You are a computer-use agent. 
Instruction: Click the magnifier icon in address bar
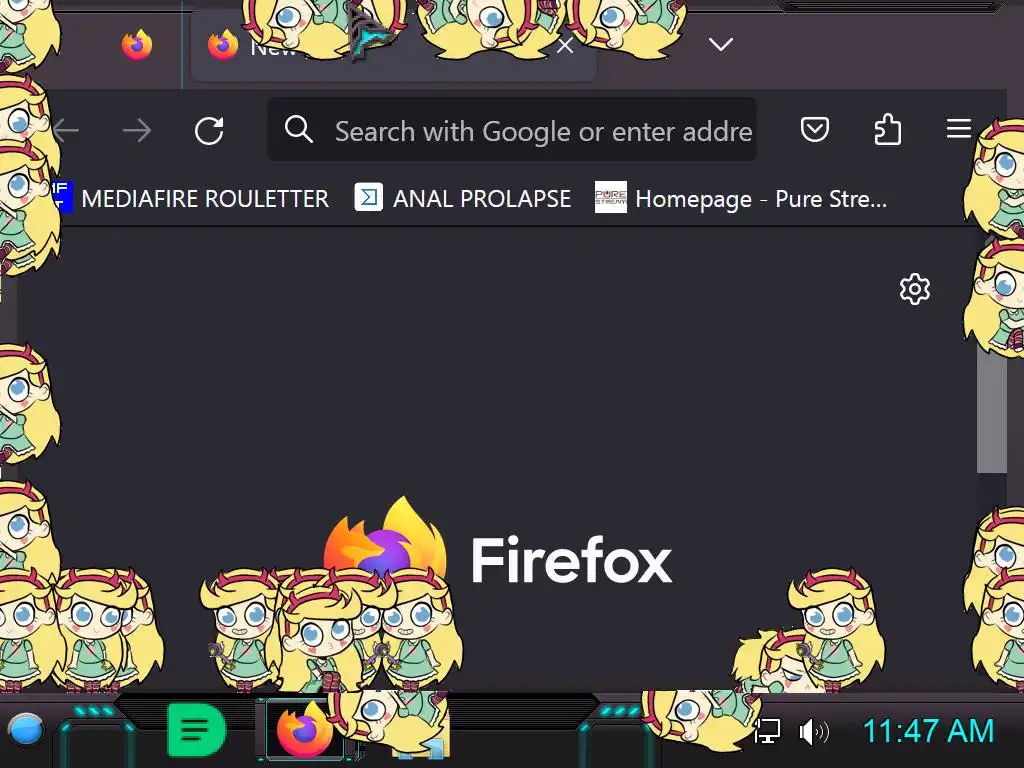click(298, 129)
